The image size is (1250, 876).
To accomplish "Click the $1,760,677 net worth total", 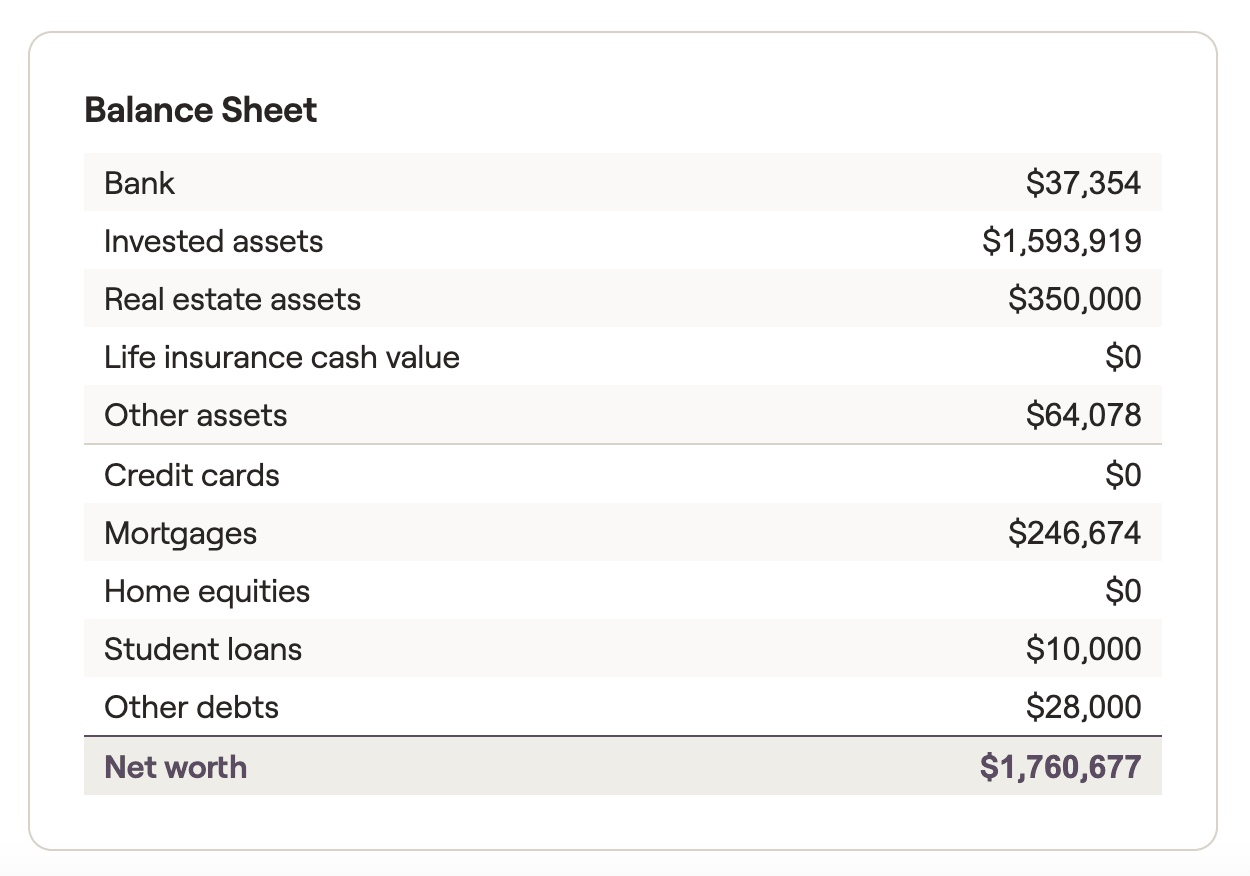I will coord(1061,767).
